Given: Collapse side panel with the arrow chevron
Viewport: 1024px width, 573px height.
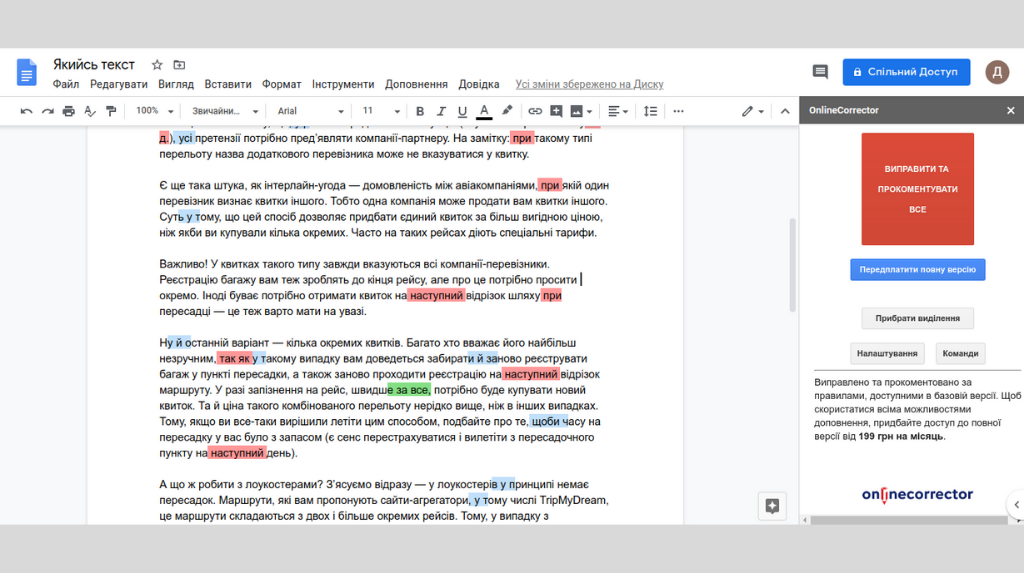Looking at the screenshot, I should click(1016, 504).
